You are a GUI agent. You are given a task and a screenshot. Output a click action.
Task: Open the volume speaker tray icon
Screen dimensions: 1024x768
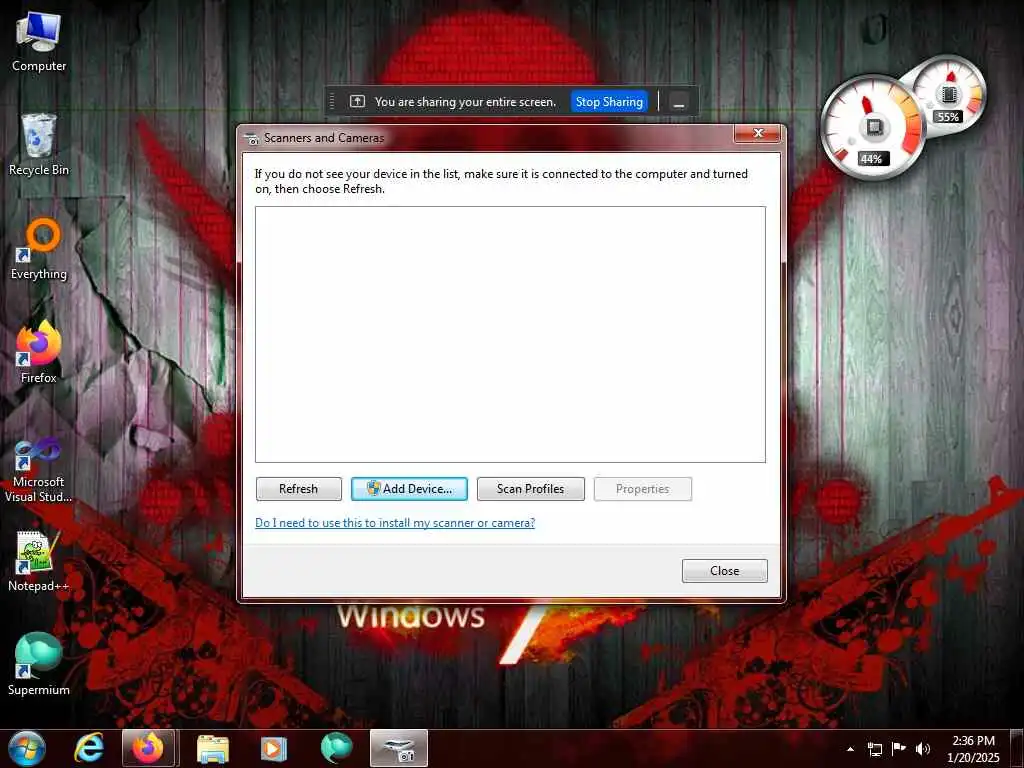click(x=923, y=749)
